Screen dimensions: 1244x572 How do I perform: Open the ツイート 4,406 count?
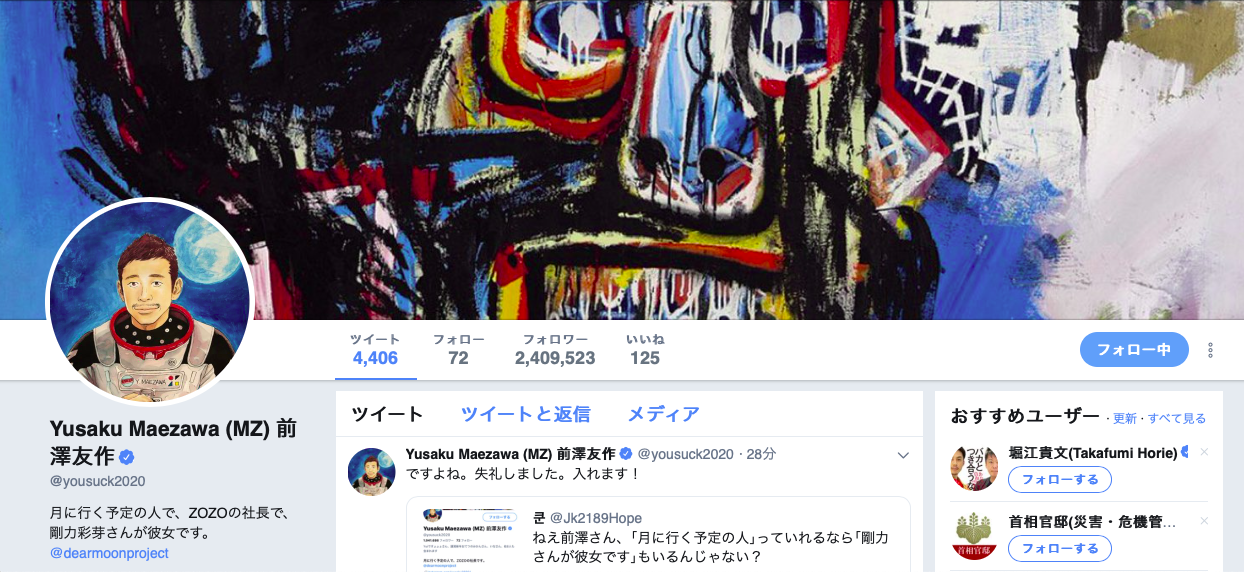[375, 349]
